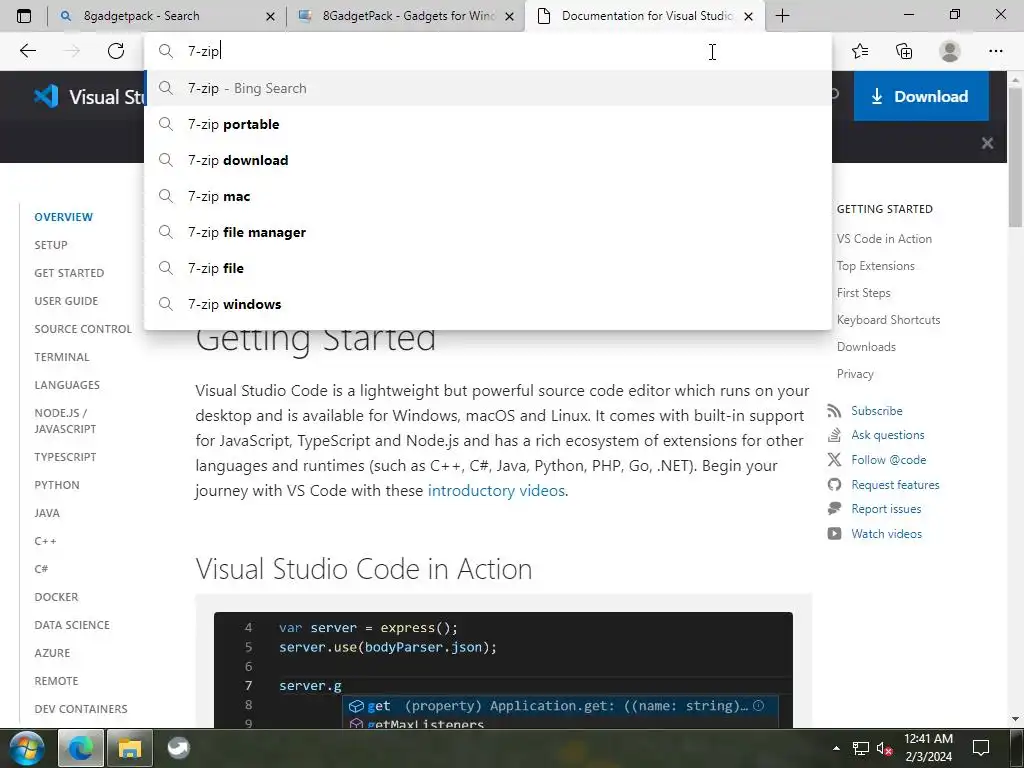Click the Visual Studio Code logo
The height and width of the screenshot is (768, 1024).
46,97
